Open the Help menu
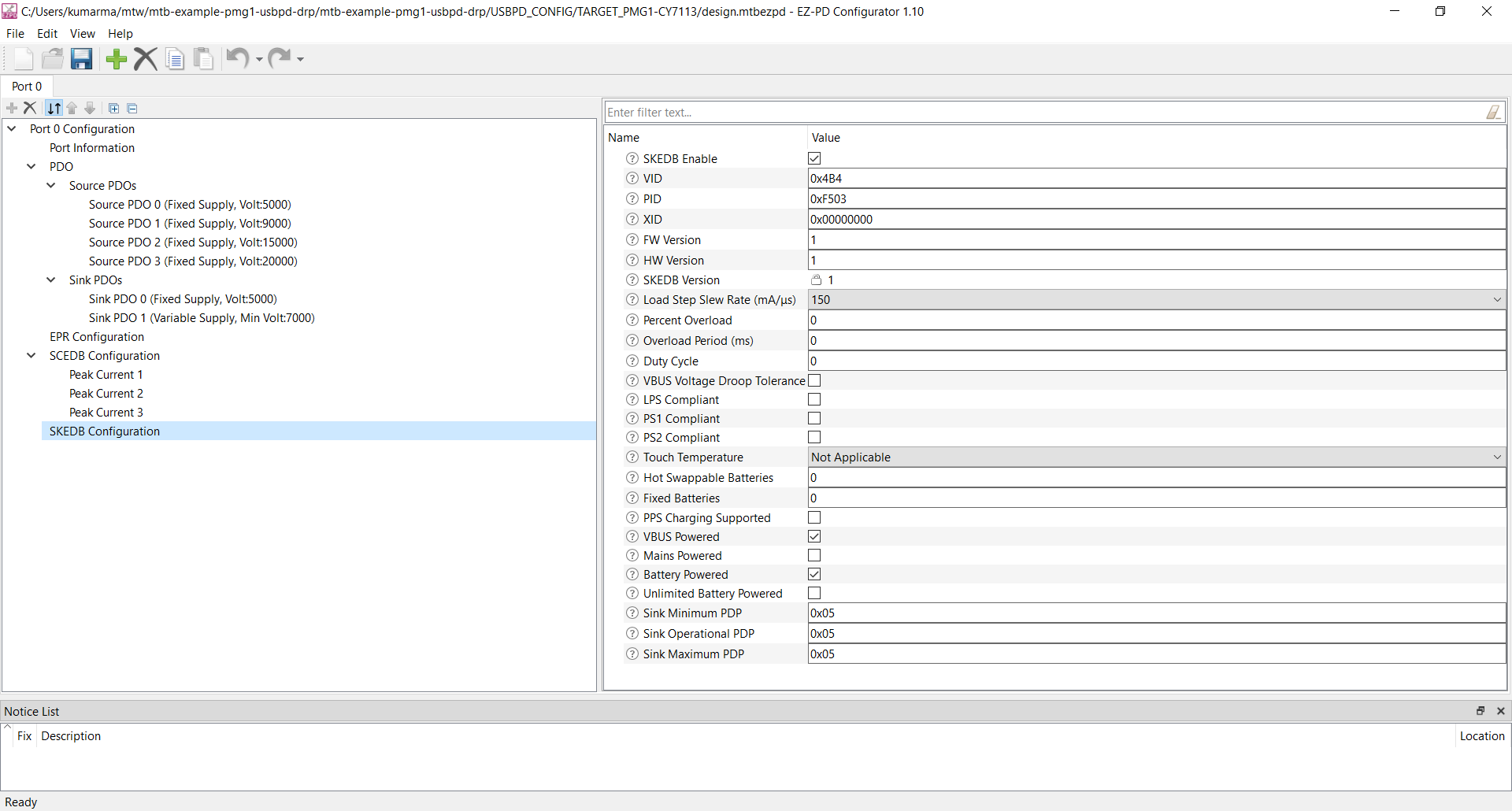Screen dimensions: 1512x811 (x=120, y=34)
